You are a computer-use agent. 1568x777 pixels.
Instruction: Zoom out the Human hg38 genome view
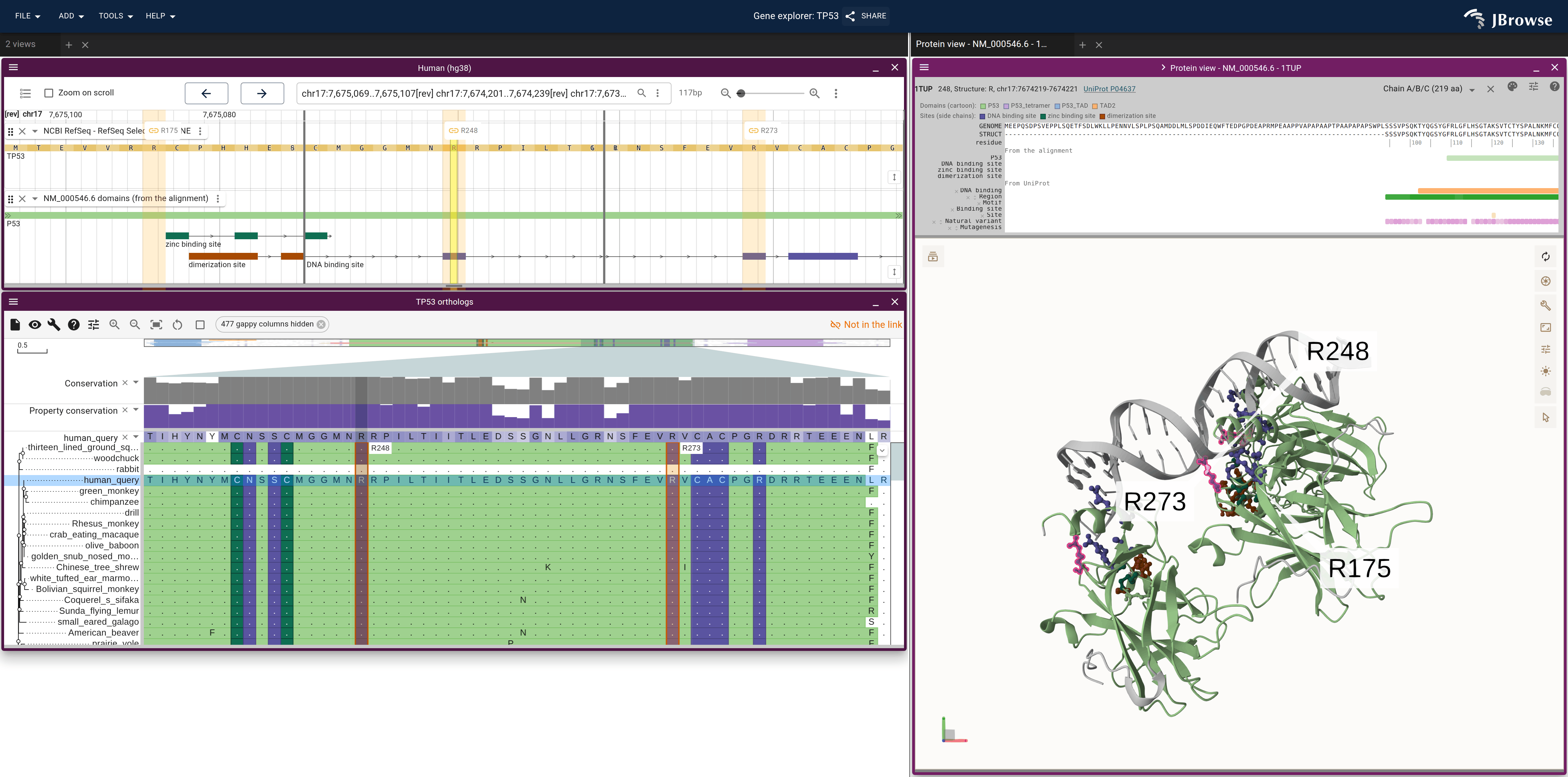726,93
